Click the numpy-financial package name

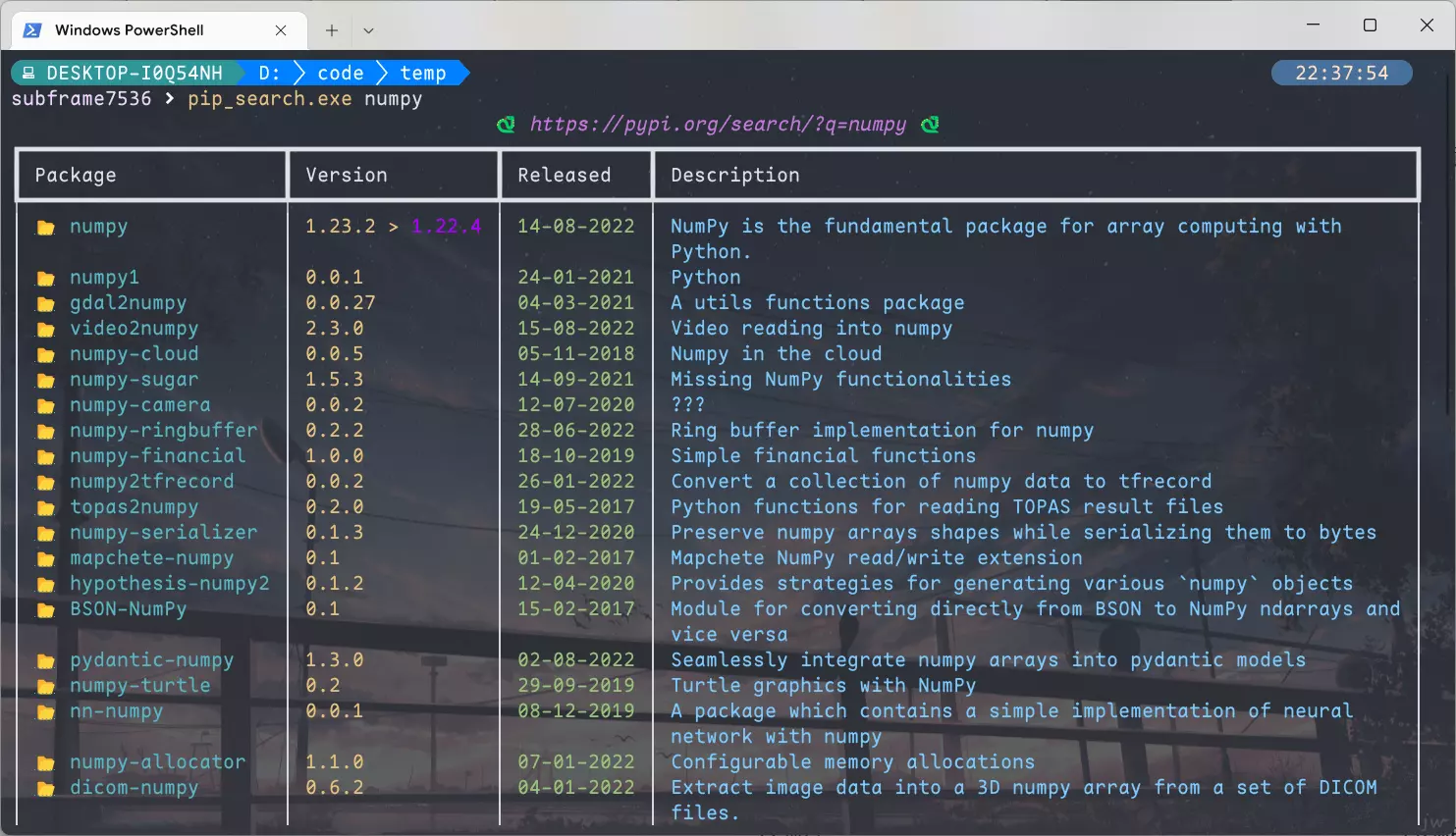(158, 456)
